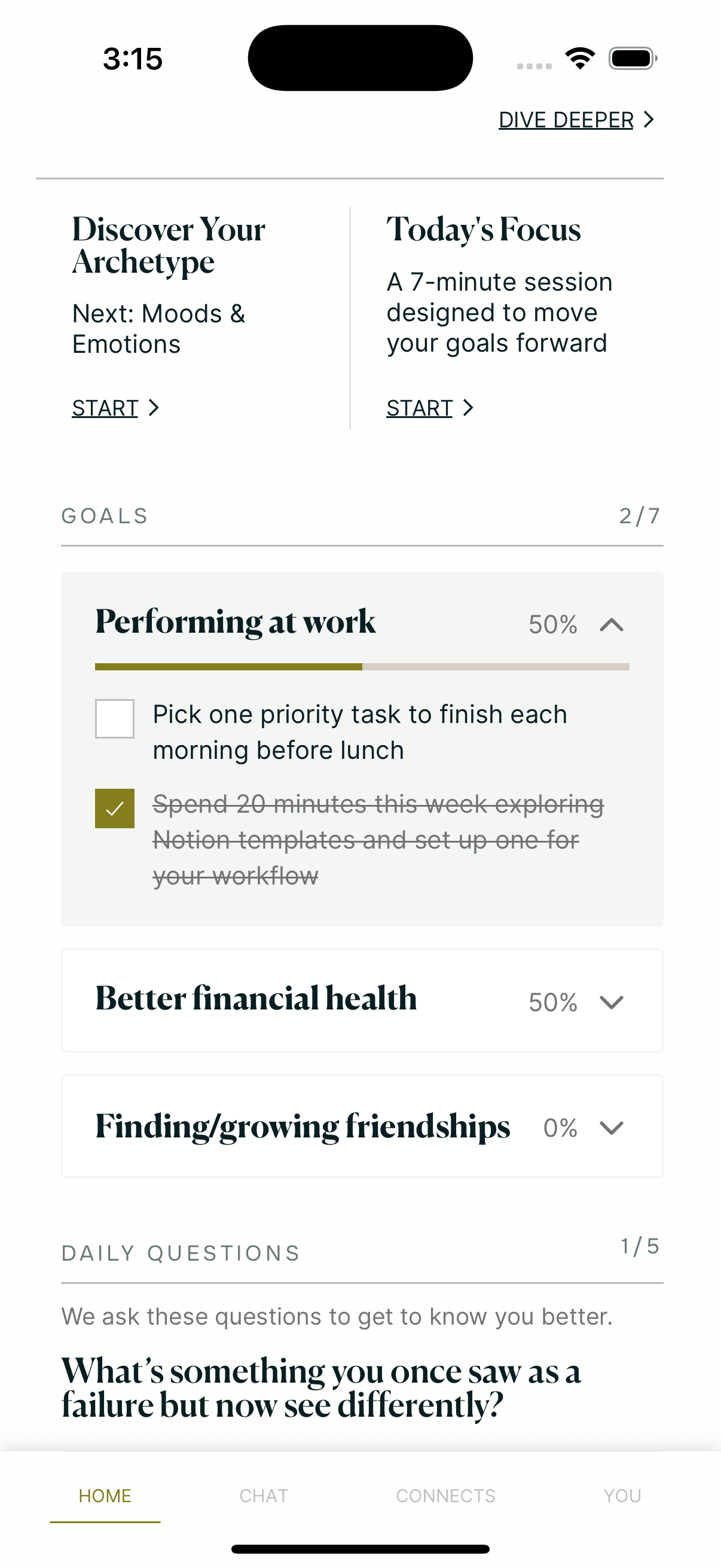Collapse the Performing at work goal

point(612,624)
